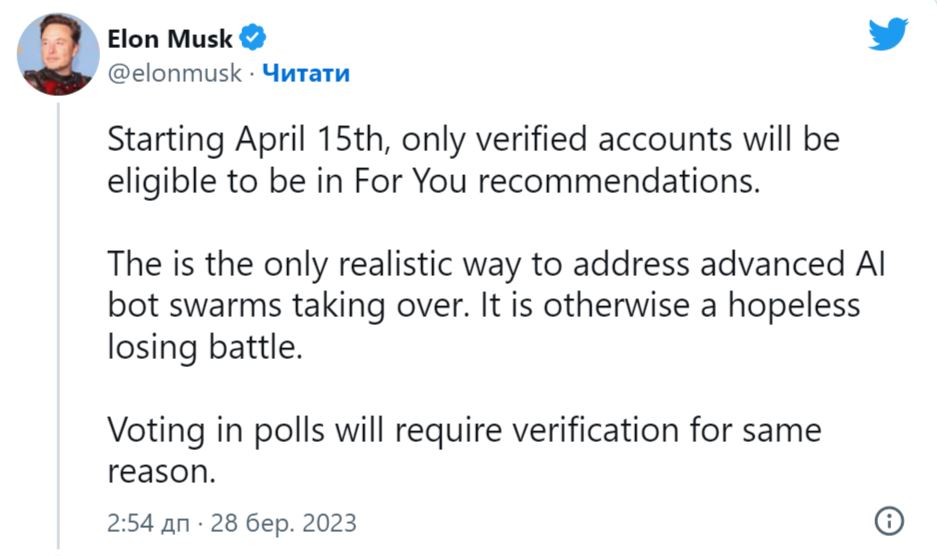The image size is (937, 556).
Task: Click the 'advanced AI bot swarms' paragraph
Action: pyautogui.click(x=496, y=305)
